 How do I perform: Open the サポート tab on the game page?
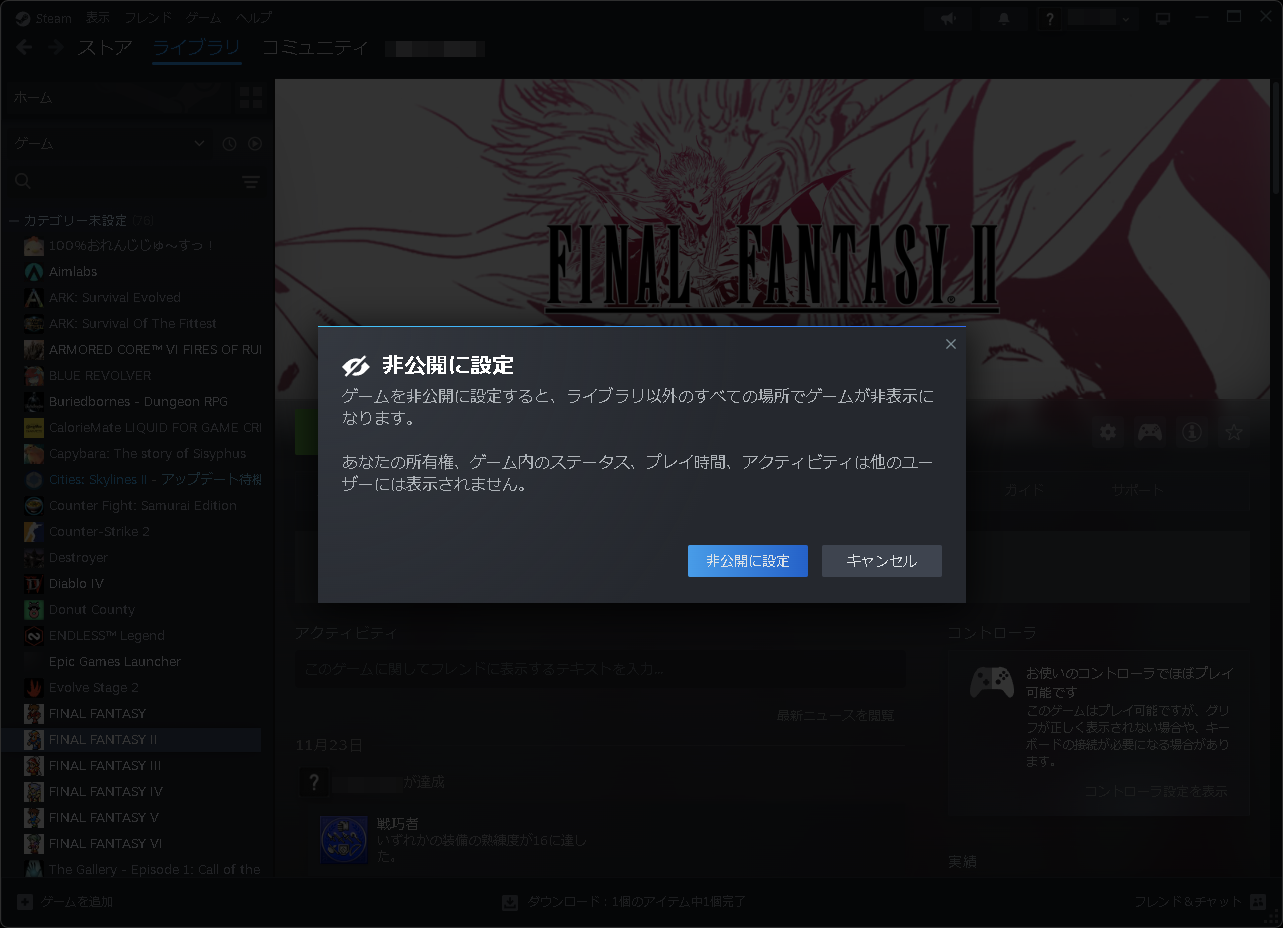(1138, 490)
